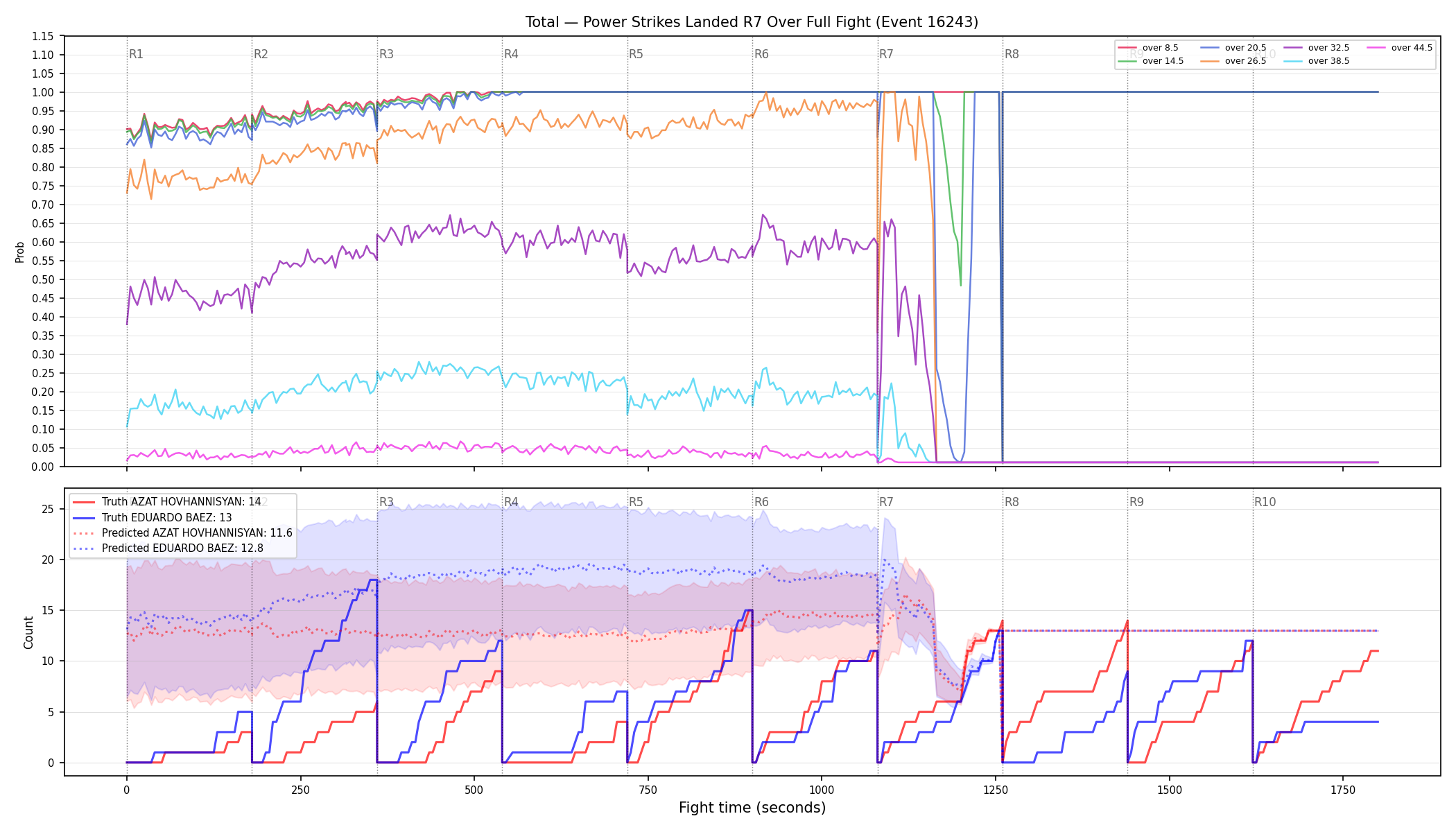Viewport: 1456px width, 832px height.
Task: Select the 'over 26.5' legend entry
Action: pyautogui.click(x=1234, y=61)
